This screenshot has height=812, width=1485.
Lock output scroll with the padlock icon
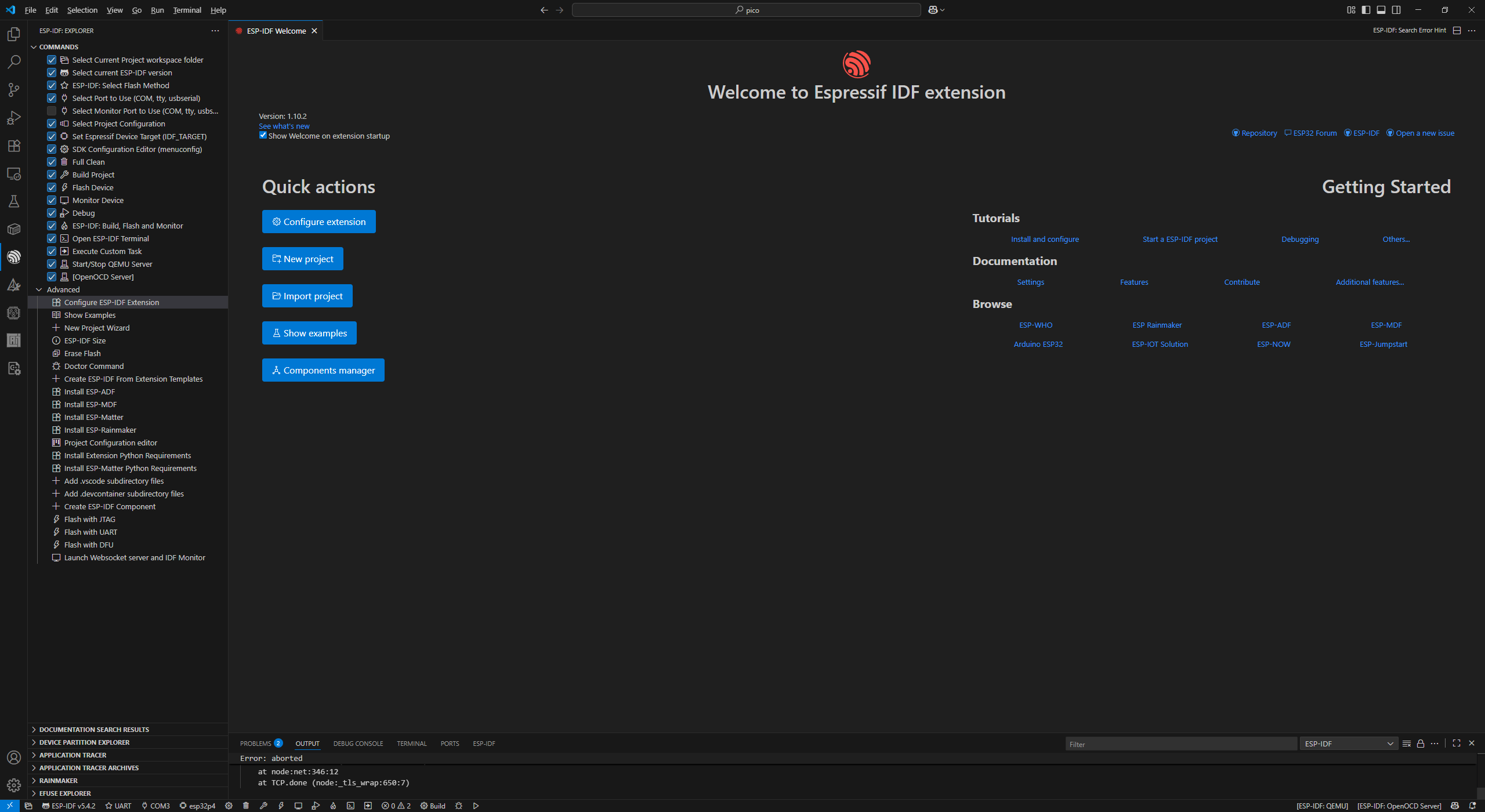point(1421,744)
